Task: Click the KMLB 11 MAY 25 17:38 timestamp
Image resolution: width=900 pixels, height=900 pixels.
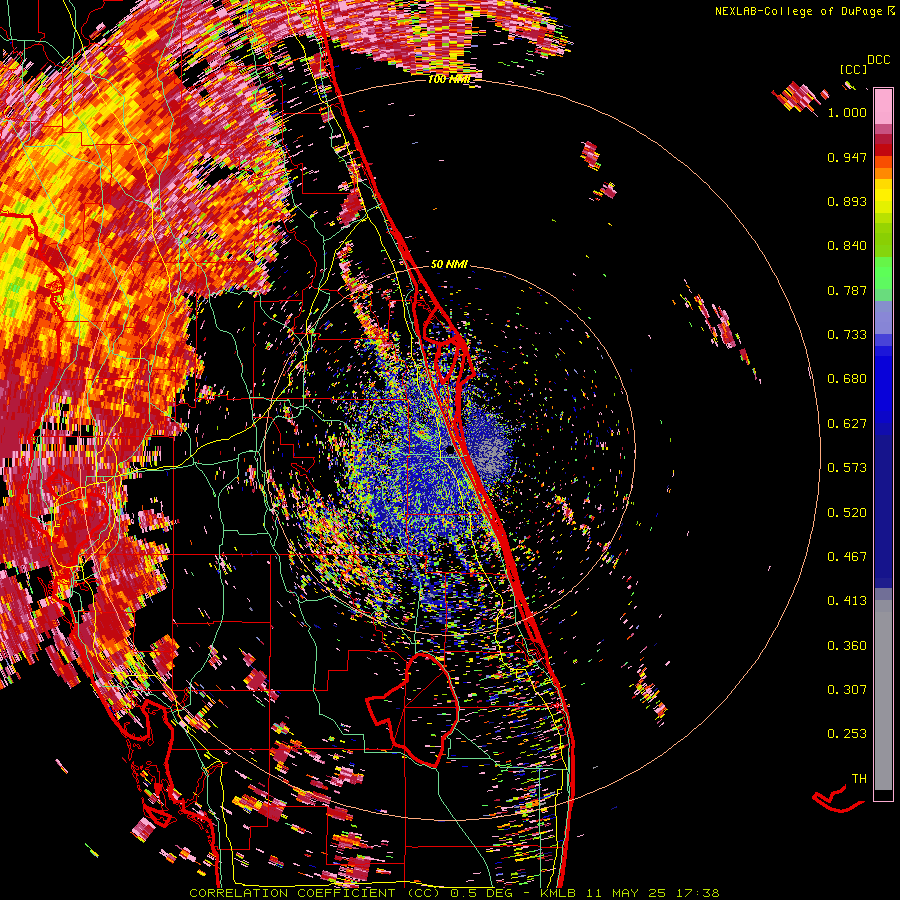Action: (x=630, y=893)
